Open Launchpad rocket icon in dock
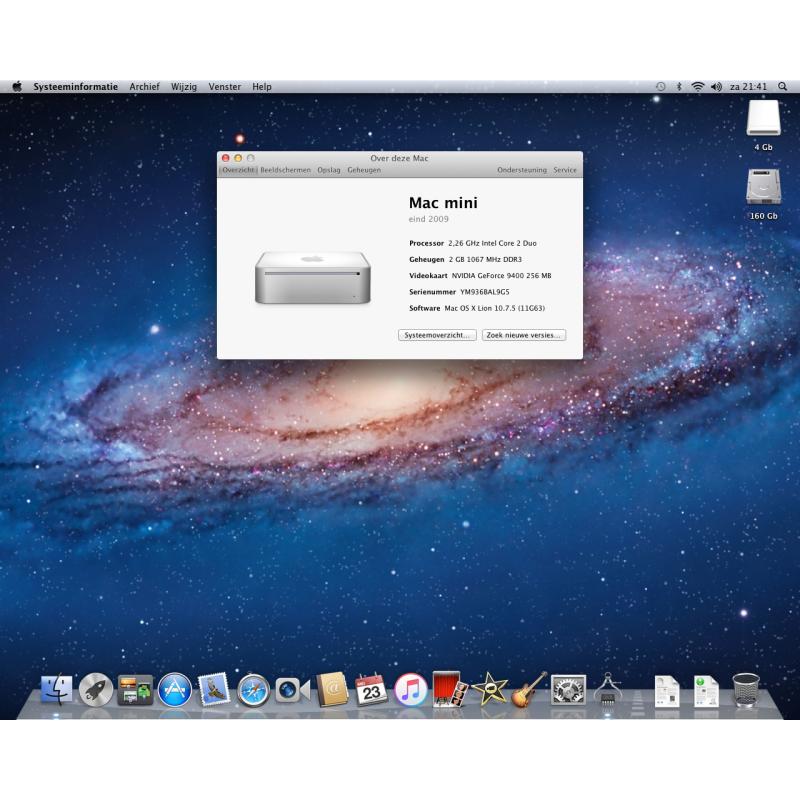The width and height of the screenshot is (800, 800). pos(96,690)
